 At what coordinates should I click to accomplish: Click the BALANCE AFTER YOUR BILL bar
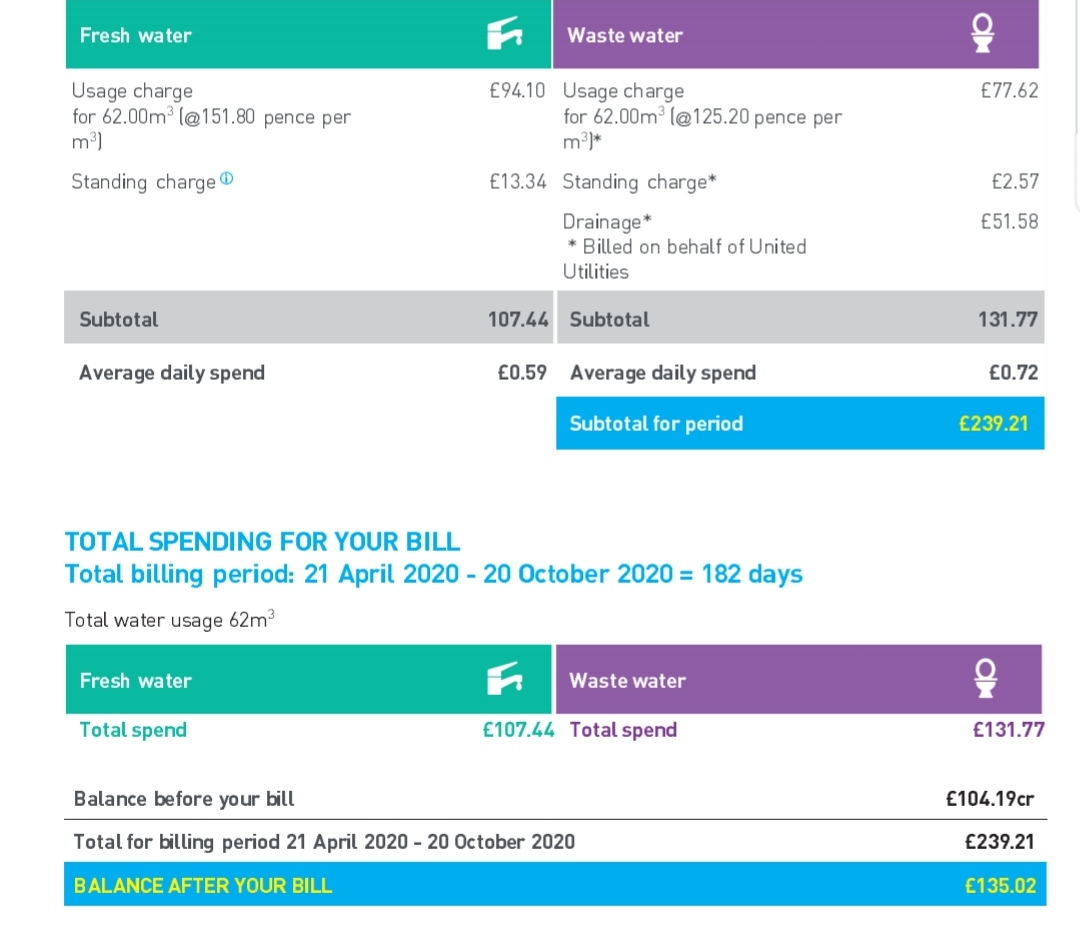(x=554, y=885)
